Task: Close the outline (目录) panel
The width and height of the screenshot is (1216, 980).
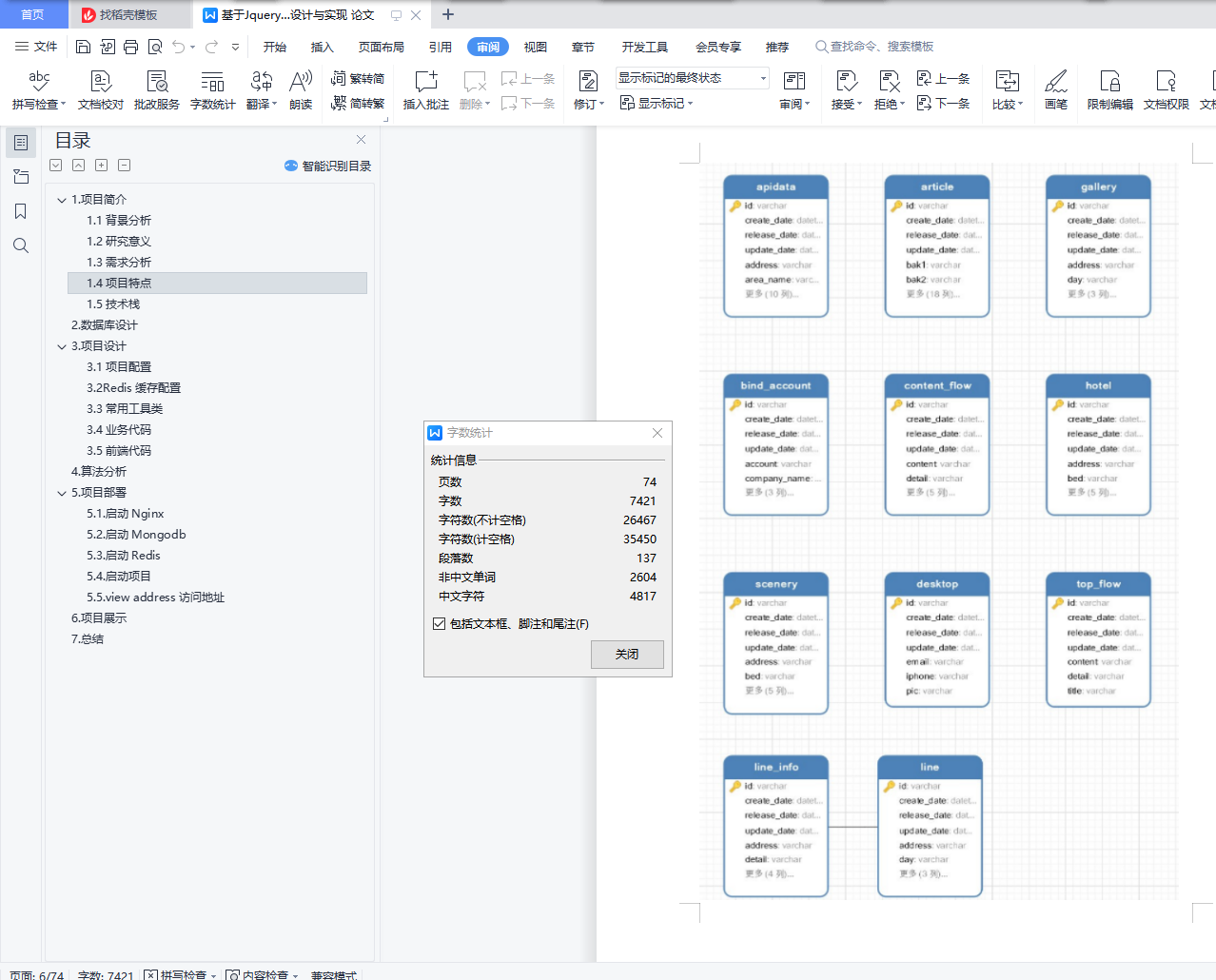Action: tap(361, 140)
